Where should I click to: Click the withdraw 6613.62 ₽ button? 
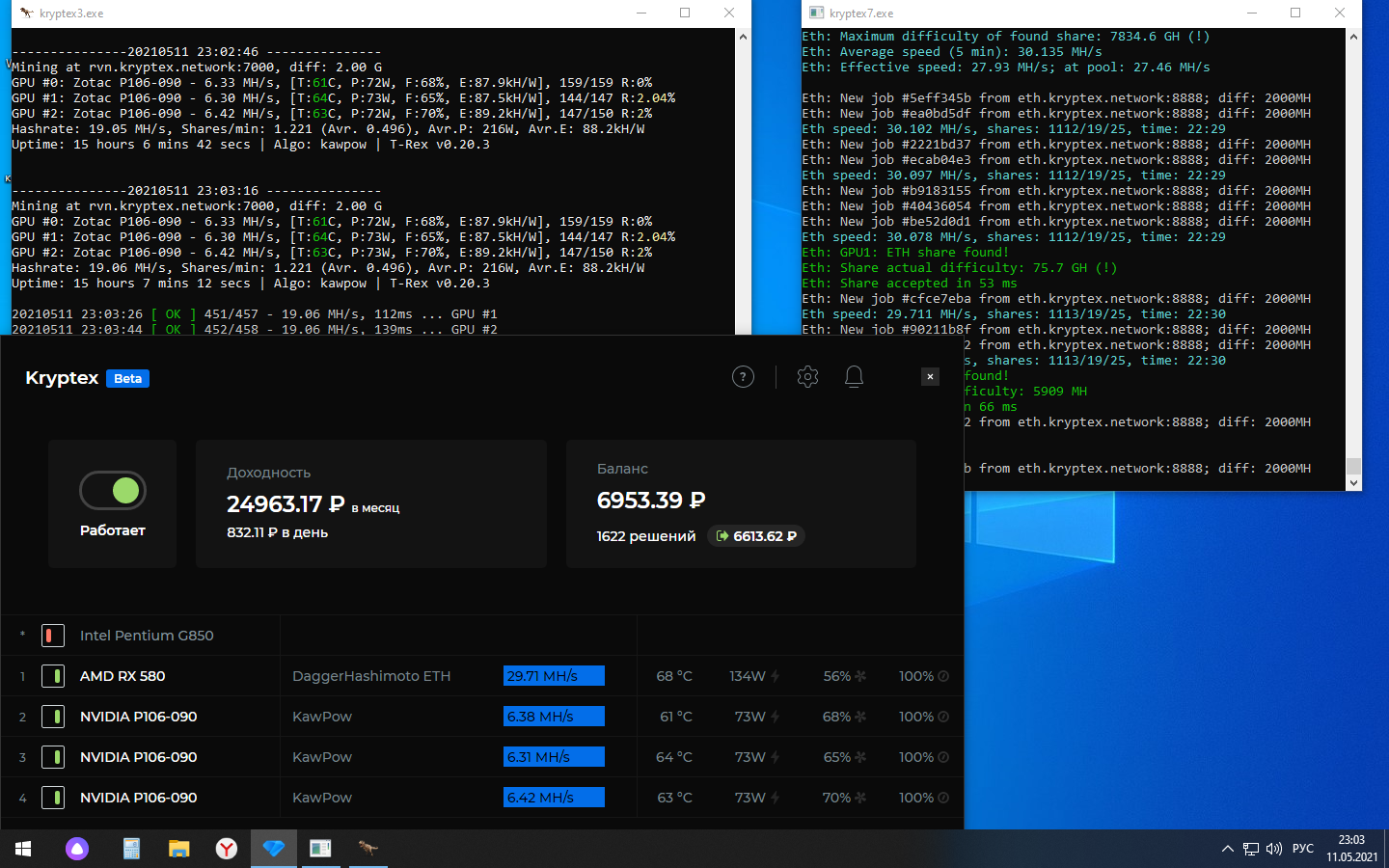[756, 536]
